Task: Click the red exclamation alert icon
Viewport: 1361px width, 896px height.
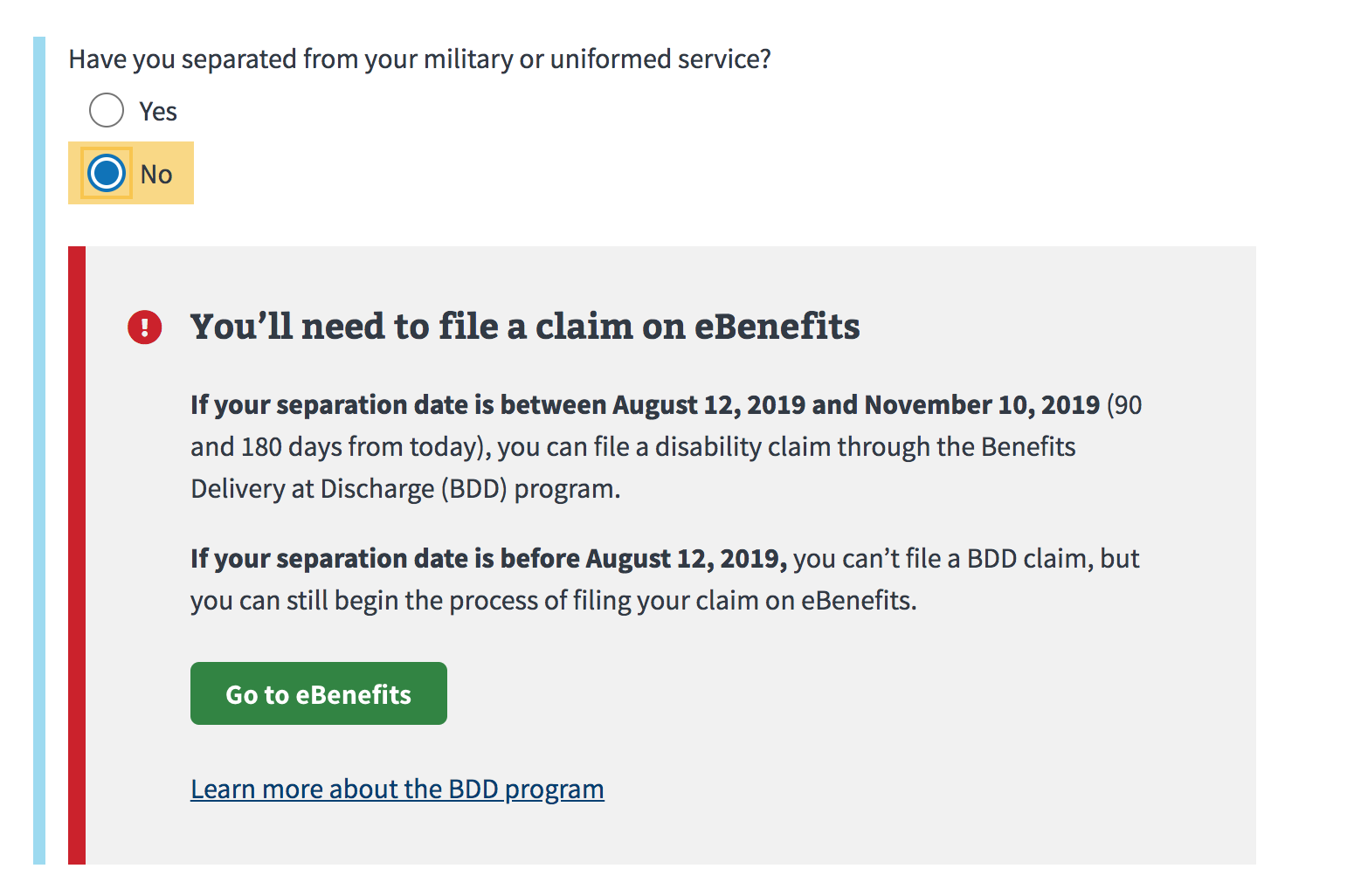Action: (145, 327)
